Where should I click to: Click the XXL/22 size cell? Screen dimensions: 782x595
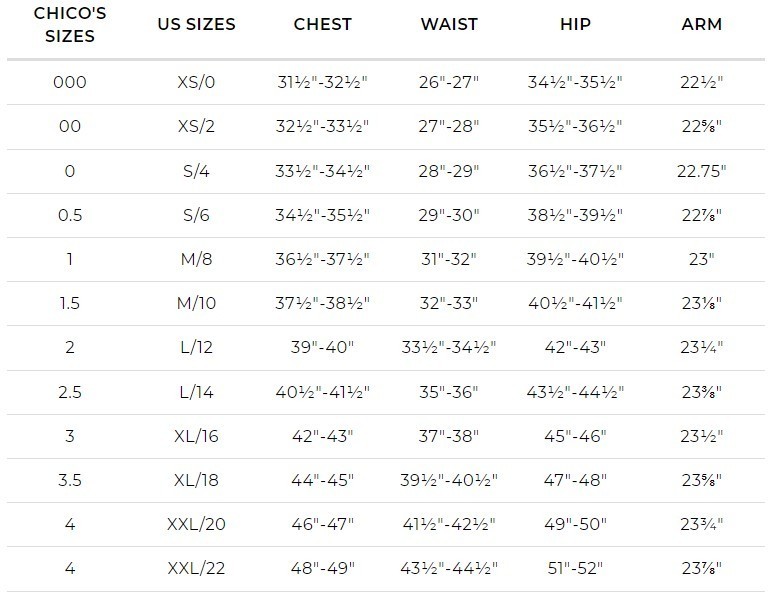(x=196, y=568)
